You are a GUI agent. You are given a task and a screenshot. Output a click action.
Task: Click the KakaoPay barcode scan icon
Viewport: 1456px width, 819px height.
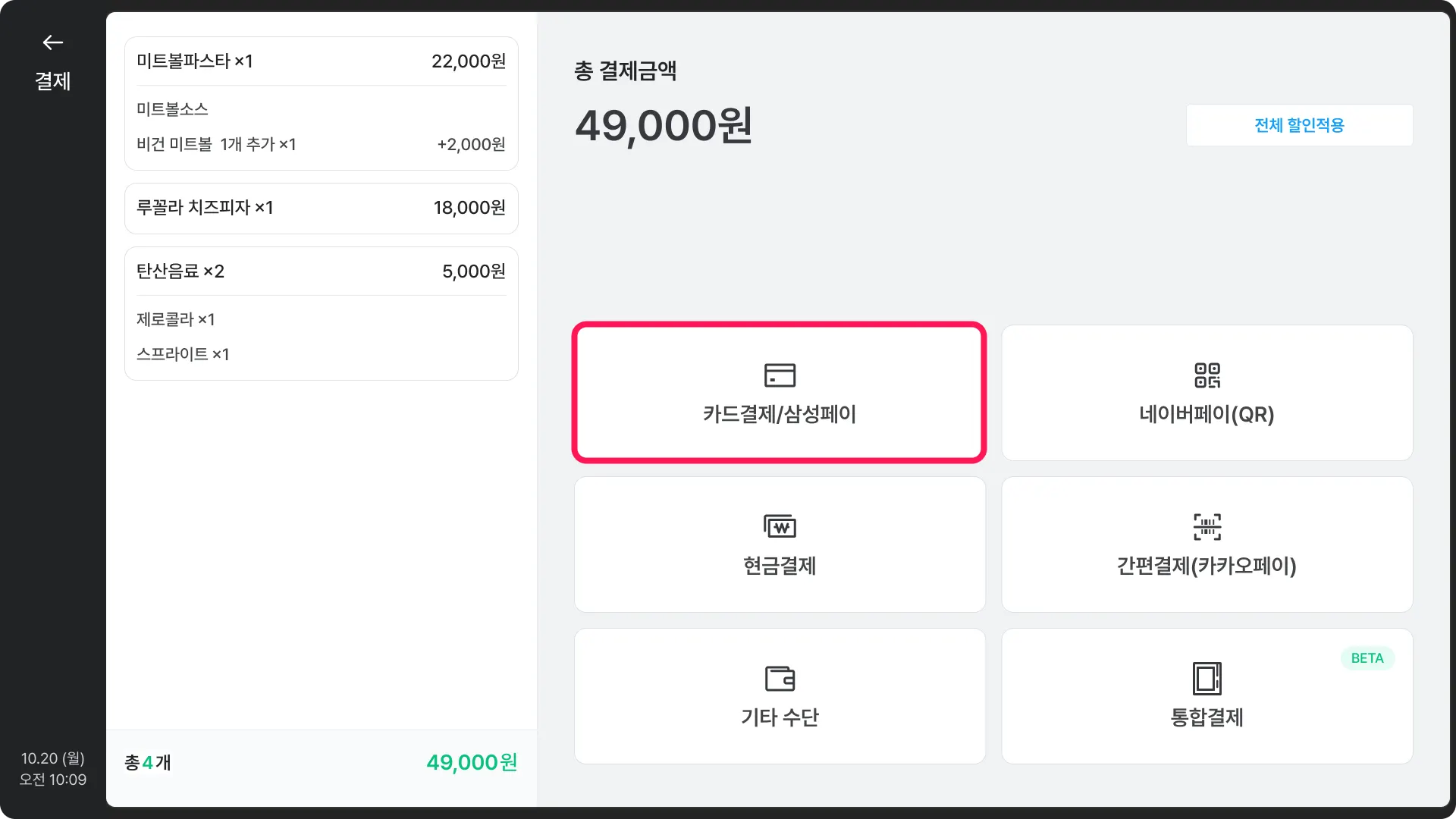[x=1207, y=526]
